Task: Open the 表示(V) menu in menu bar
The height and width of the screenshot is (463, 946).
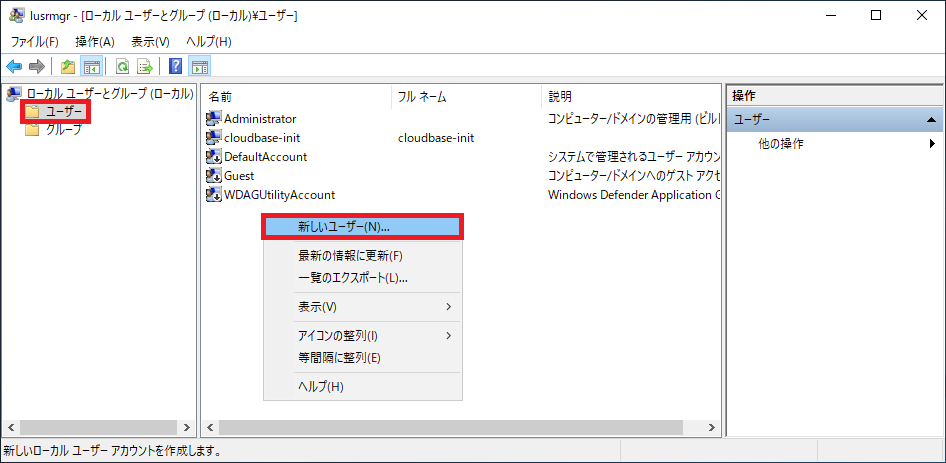Action: pos(150,42)
